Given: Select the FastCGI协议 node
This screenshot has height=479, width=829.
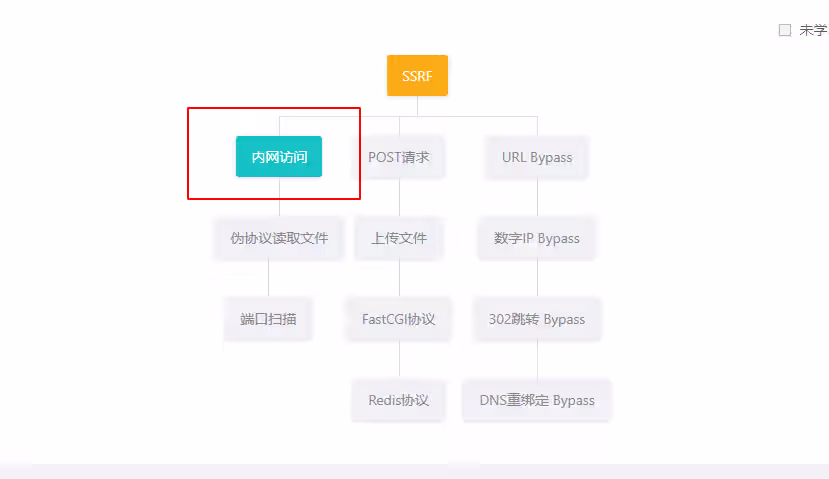Looking at the screenshot, I should [399, 319].
